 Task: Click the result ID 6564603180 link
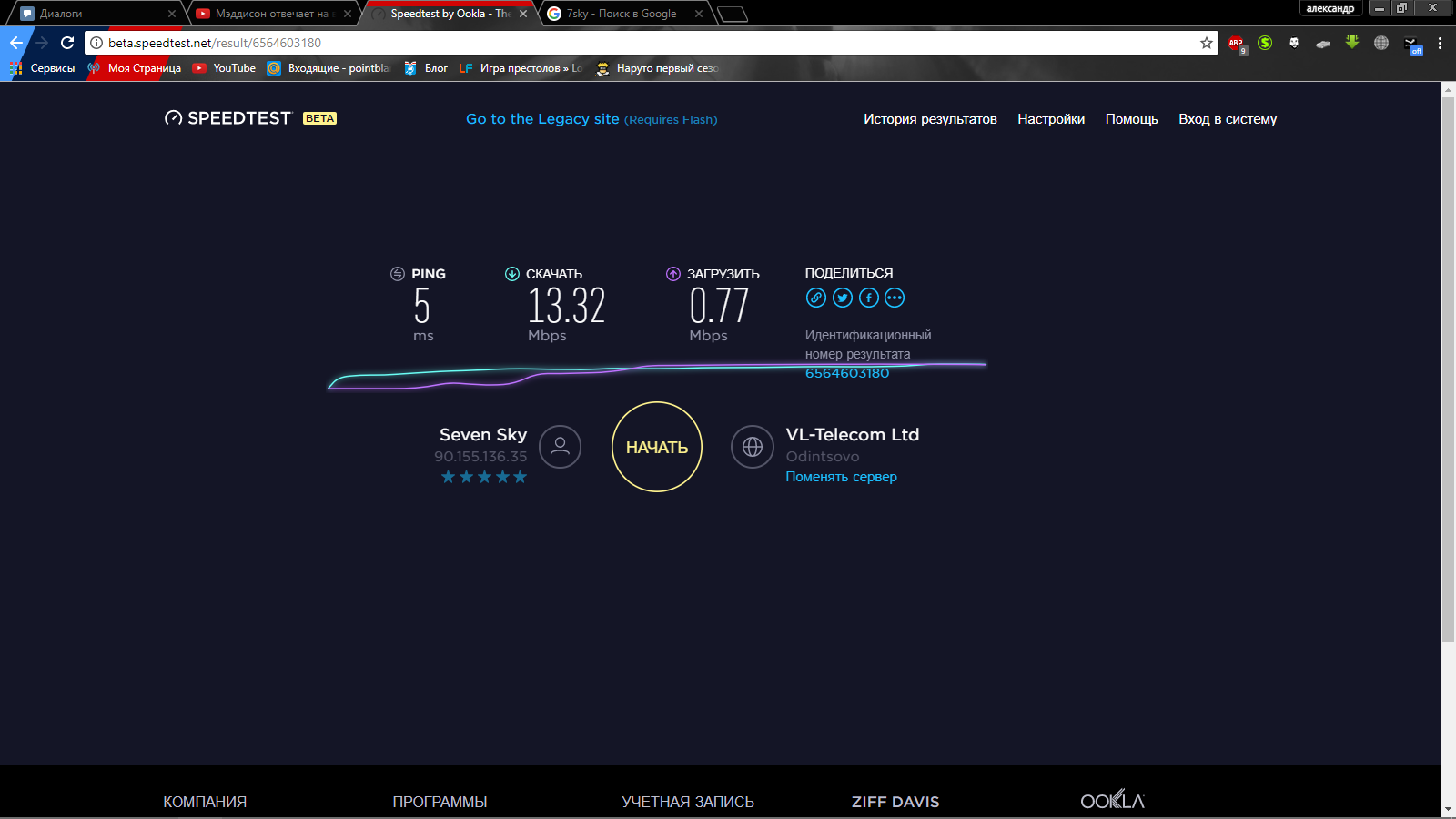847,373
